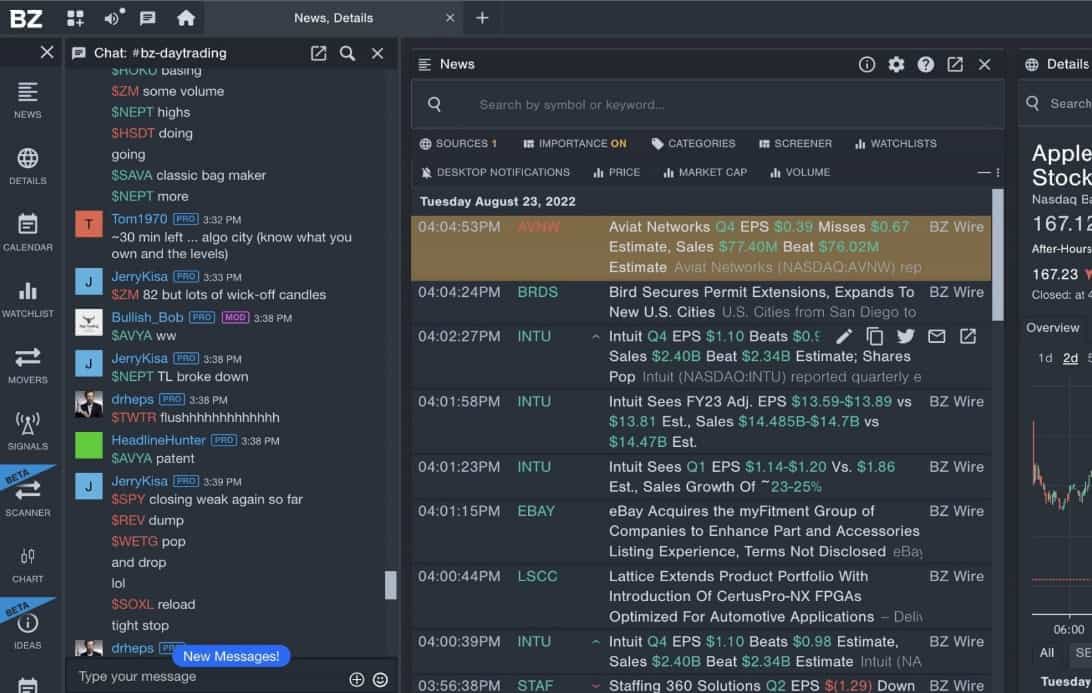Share the Intuit story on Twitter
Screen dimensions: 1092x693
point(906,337)
